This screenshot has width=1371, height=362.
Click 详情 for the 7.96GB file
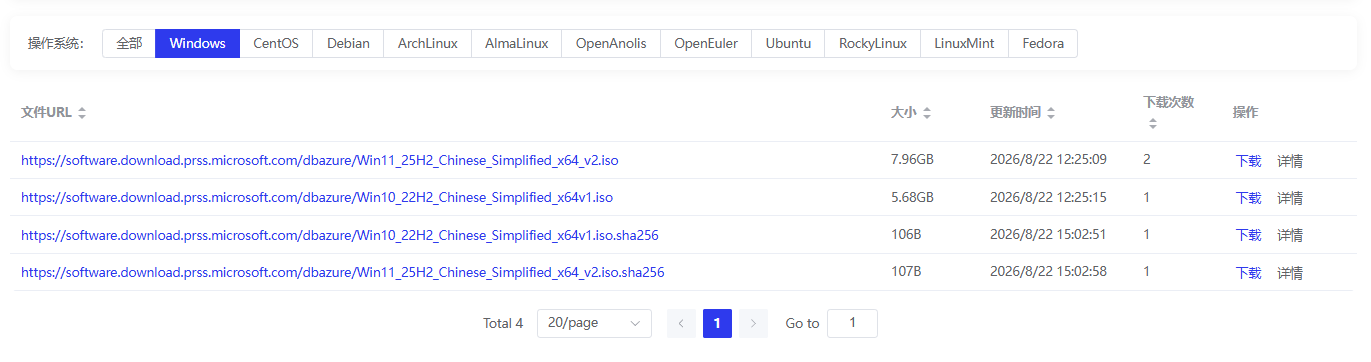coord(1290,161)
